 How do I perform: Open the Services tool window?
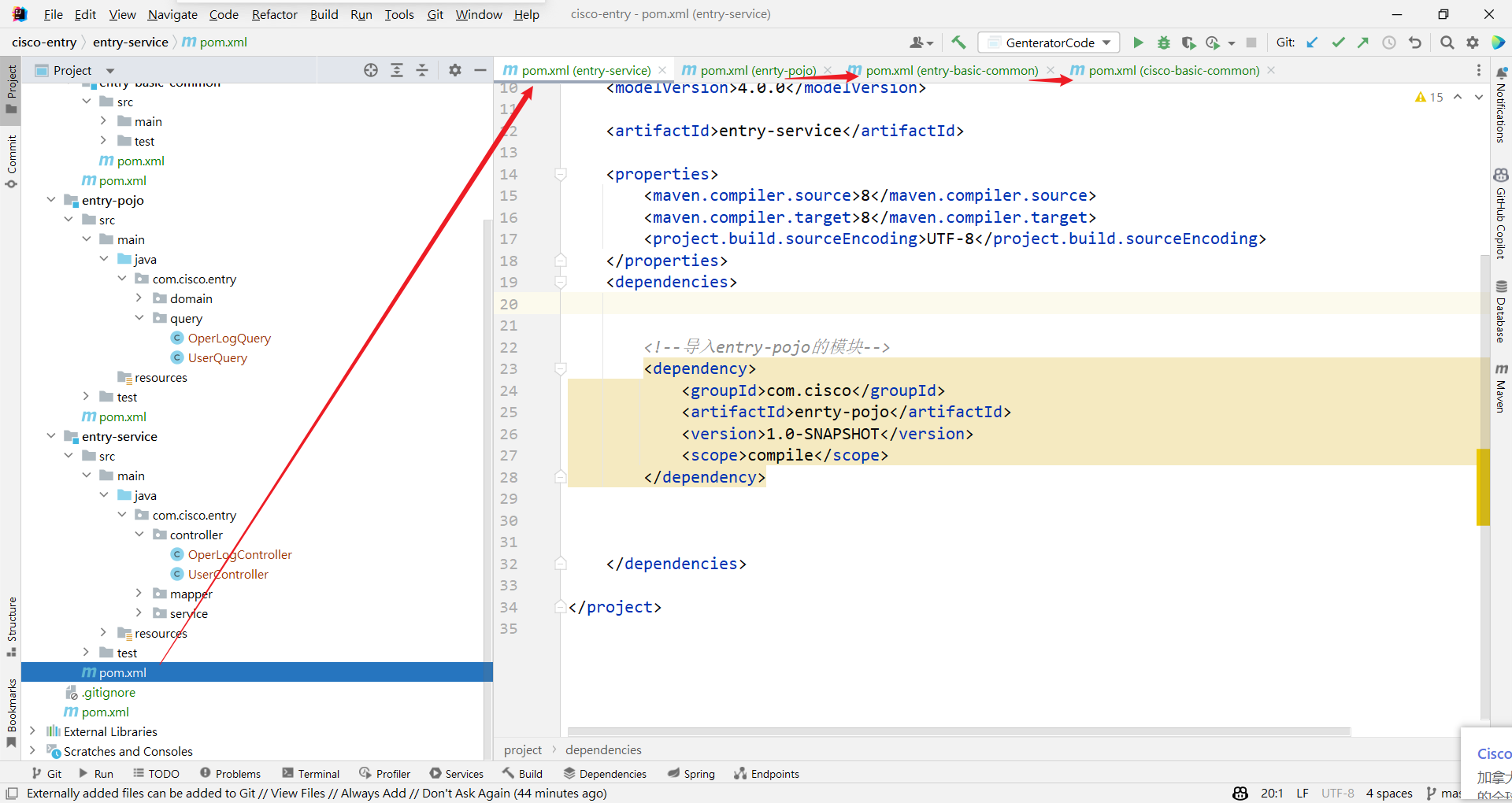pos(457,774)
